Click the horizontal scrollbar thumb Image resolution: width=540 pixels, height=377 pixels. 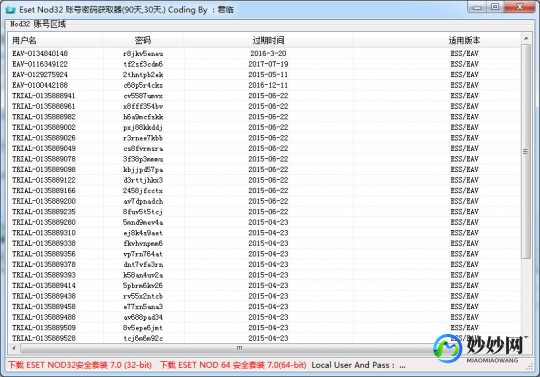click(x=238, y=348)
